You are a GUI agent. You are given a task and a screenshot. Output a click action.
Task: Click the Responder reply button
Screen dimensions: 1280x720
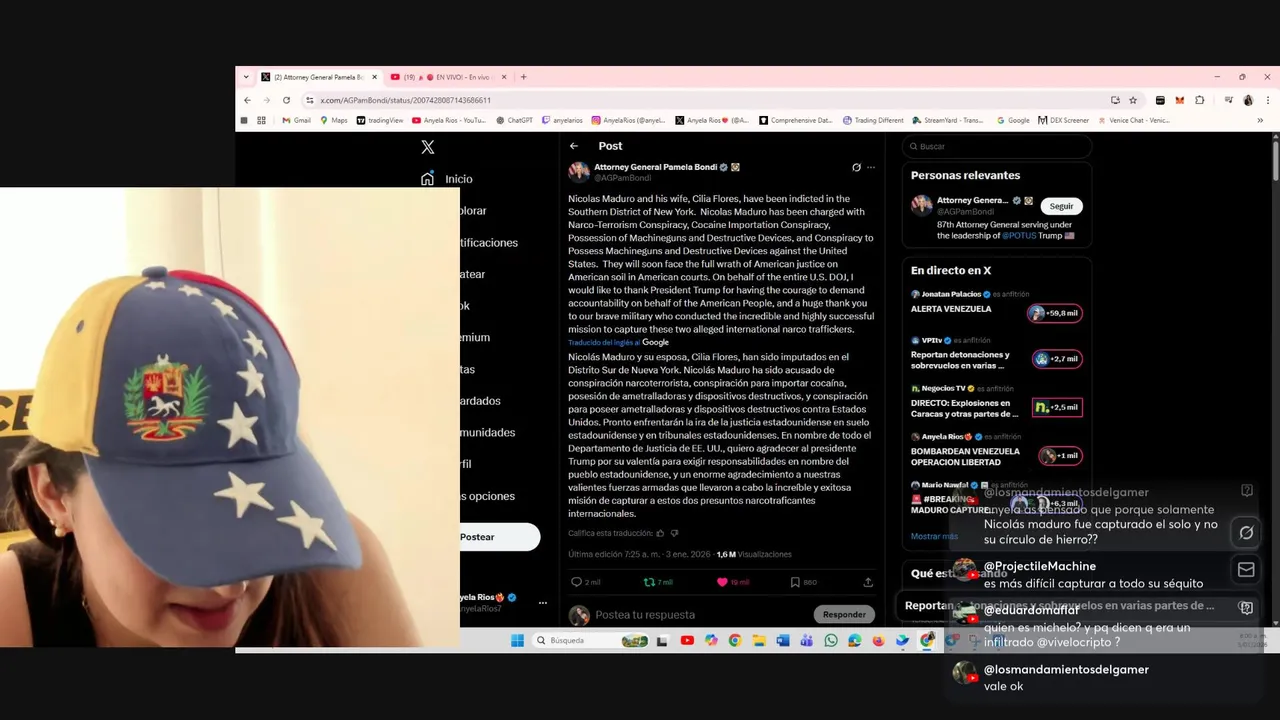coord(845,614)
